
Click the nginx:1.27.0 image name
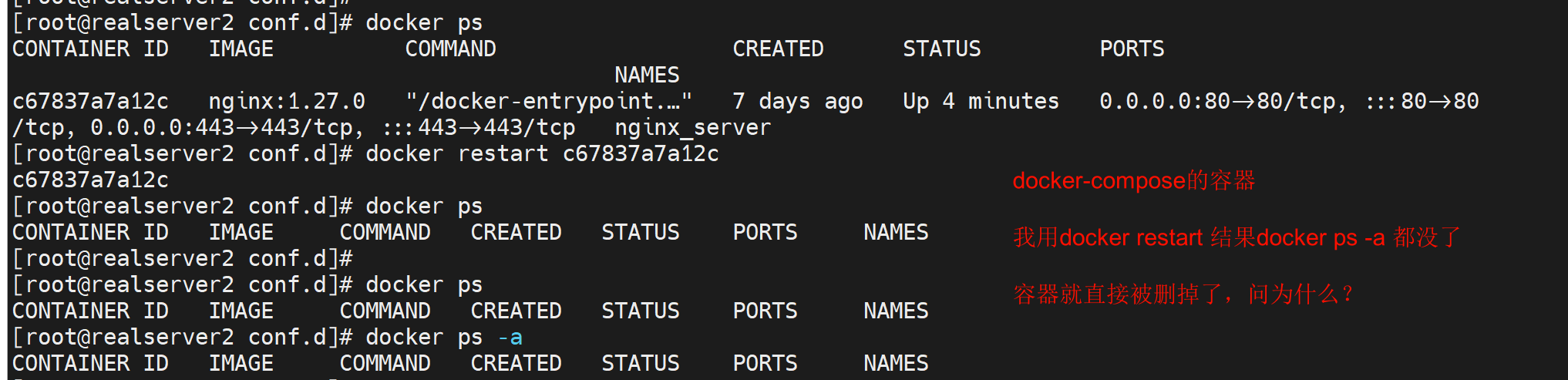pyautogui.click(x=286, y=102)
